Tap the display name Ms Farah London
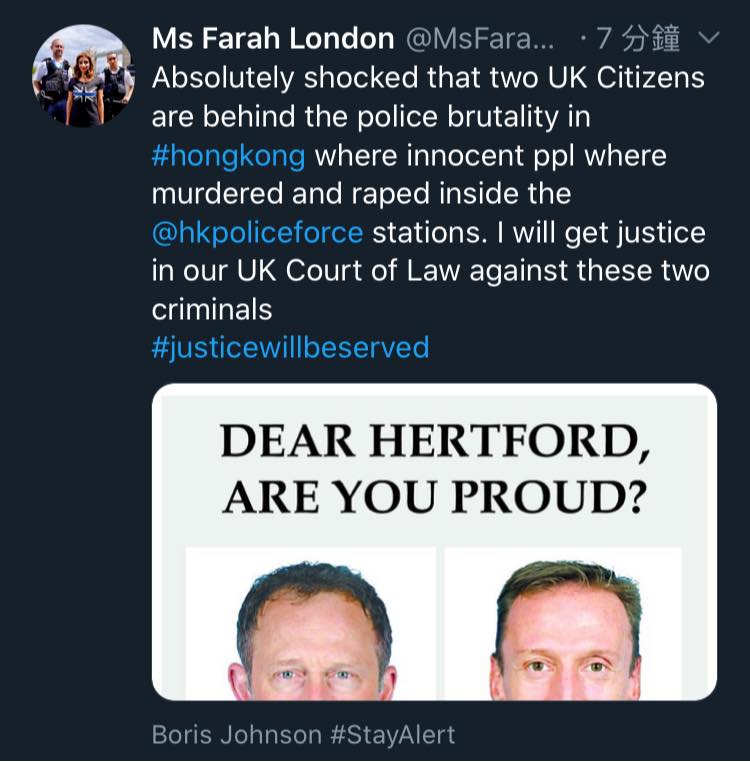Viewport: 750px width, 762px height. (273, 38)
